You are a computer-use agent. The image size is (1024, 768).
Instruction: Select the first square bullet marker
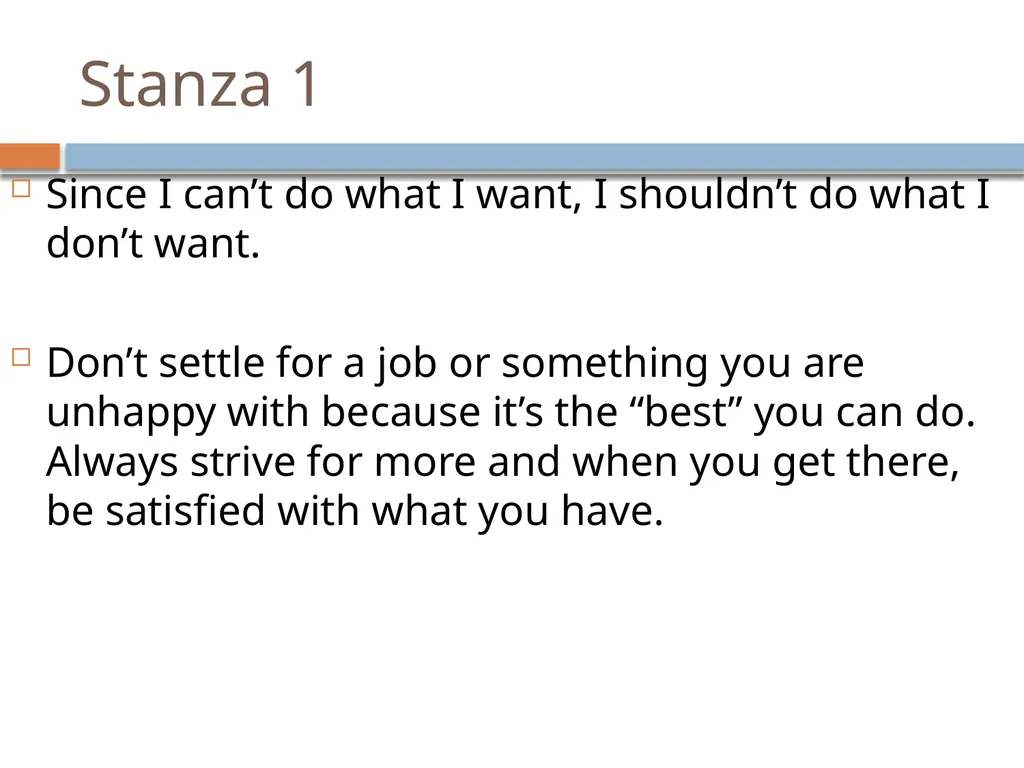click(x=22, y=189)
